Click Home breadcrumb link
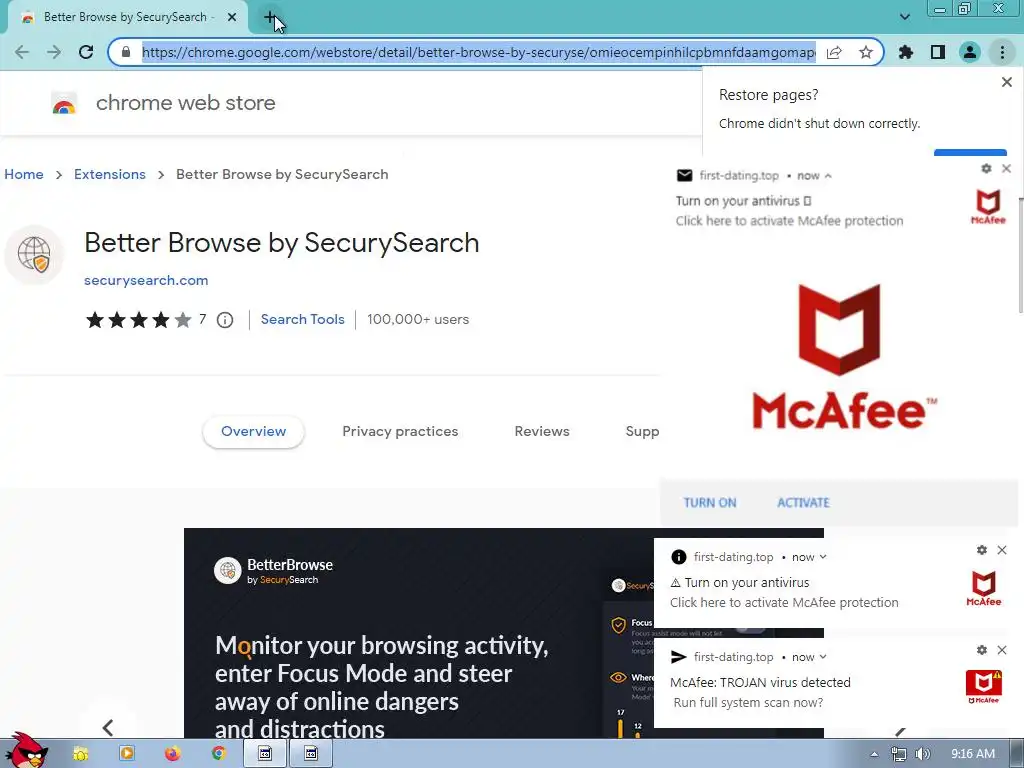 point(24,174)
